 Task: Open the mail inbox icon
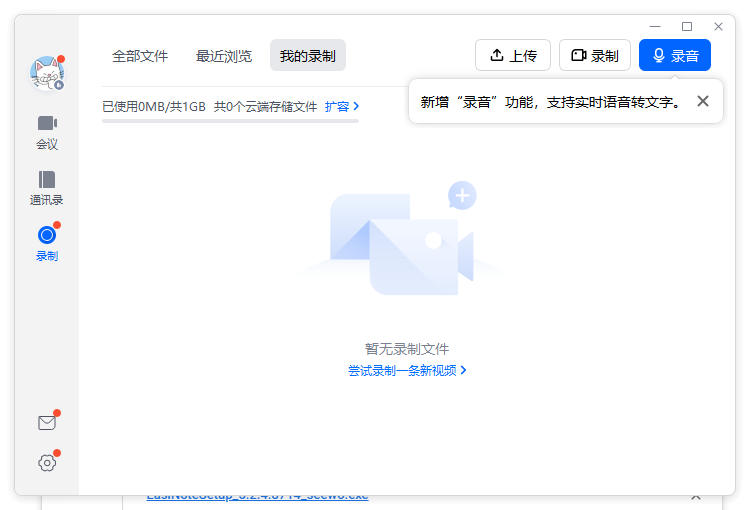pos(47,423)
